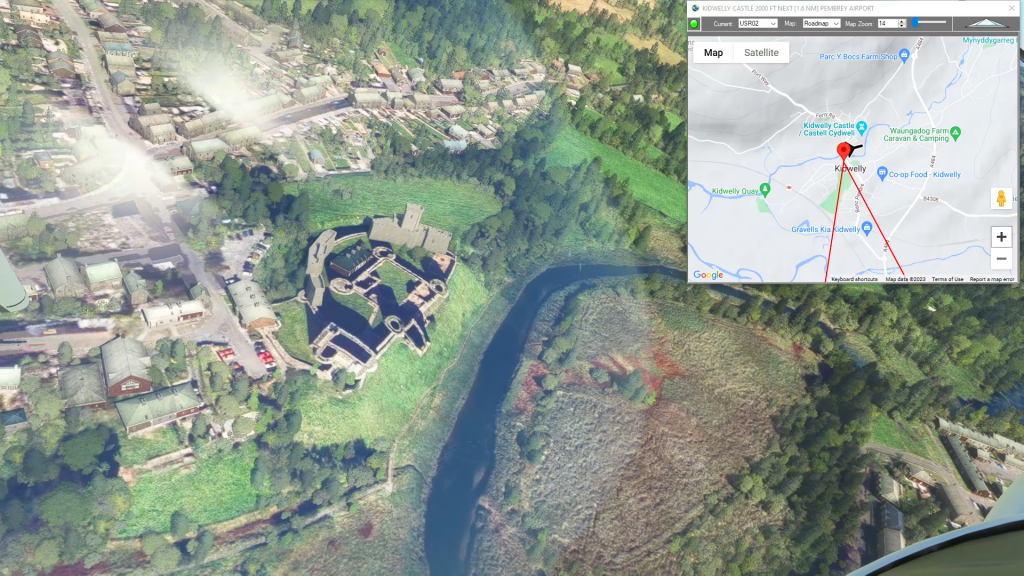Screen dimensions: 1024x576
Task: Click the Parc Y Bocs Farm Shop marker
Action: (904, 56)
